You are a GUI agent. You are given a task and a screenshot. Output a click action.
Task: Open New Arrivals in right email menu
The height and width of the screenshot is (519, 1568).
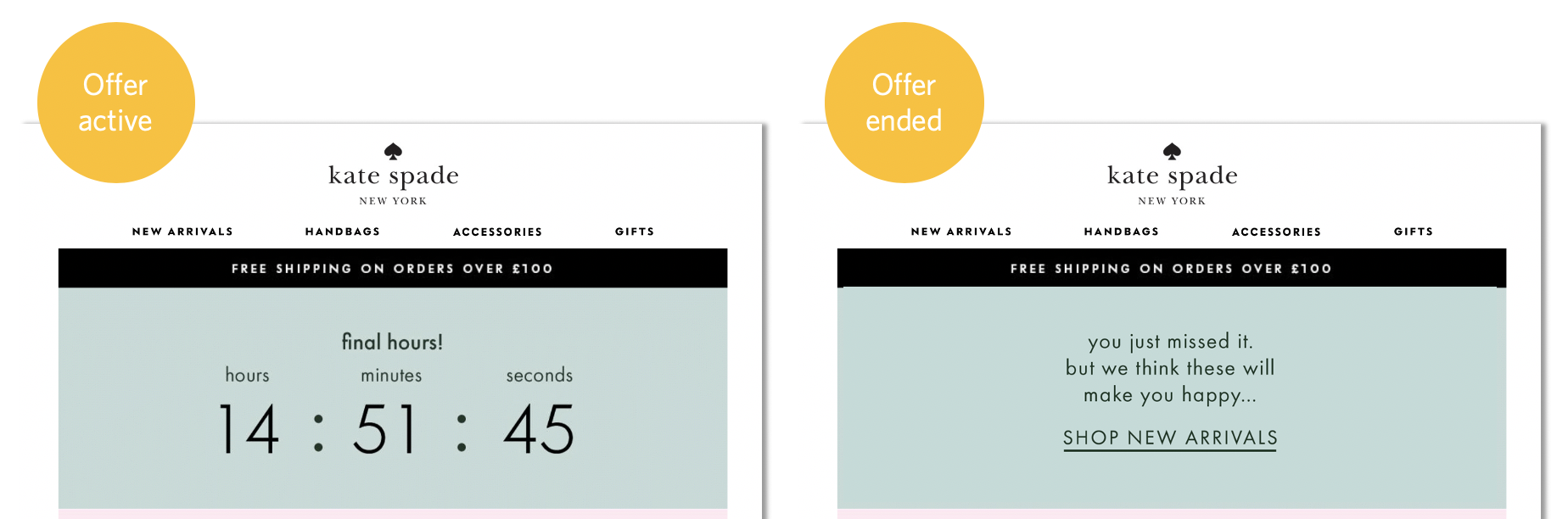pyautogui.click(x=961, y=232)
